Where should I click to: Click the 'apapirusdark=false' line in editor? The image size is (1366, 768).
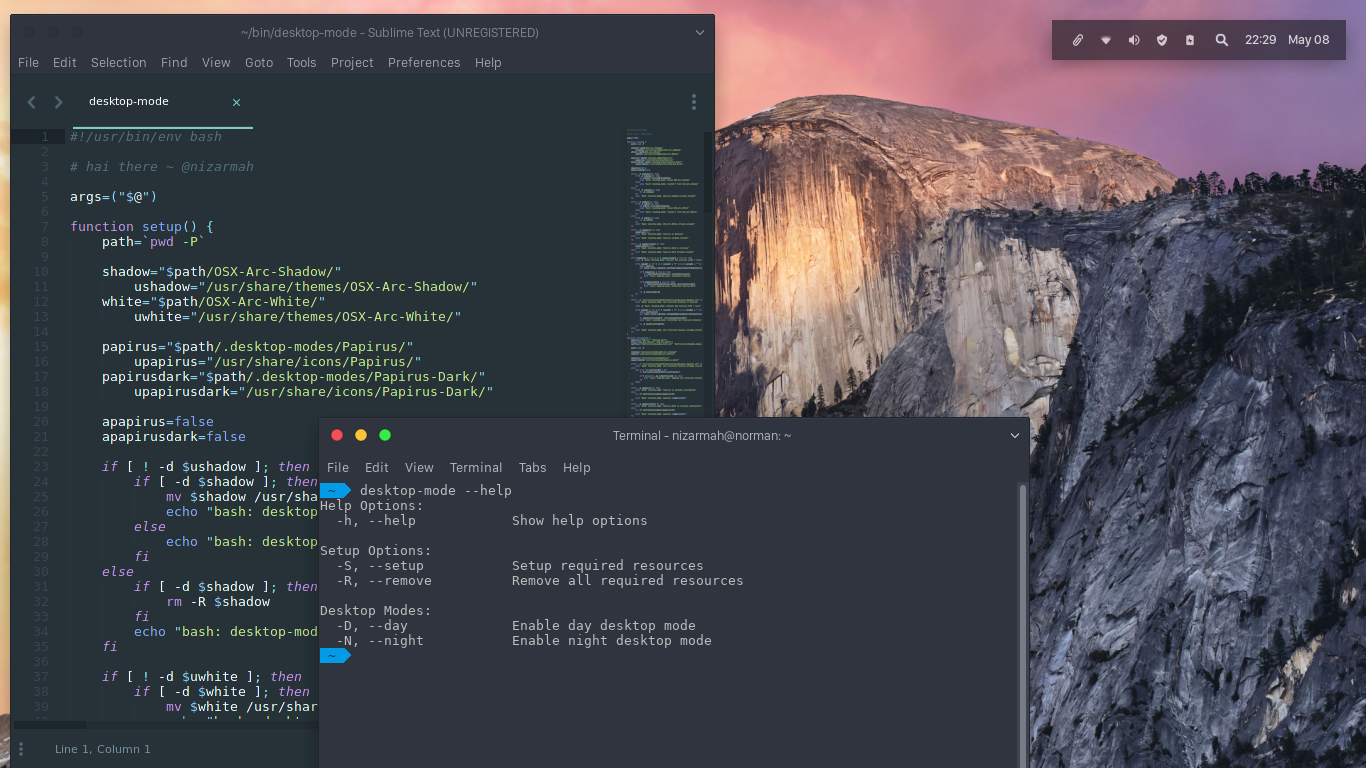pos(174,437)
